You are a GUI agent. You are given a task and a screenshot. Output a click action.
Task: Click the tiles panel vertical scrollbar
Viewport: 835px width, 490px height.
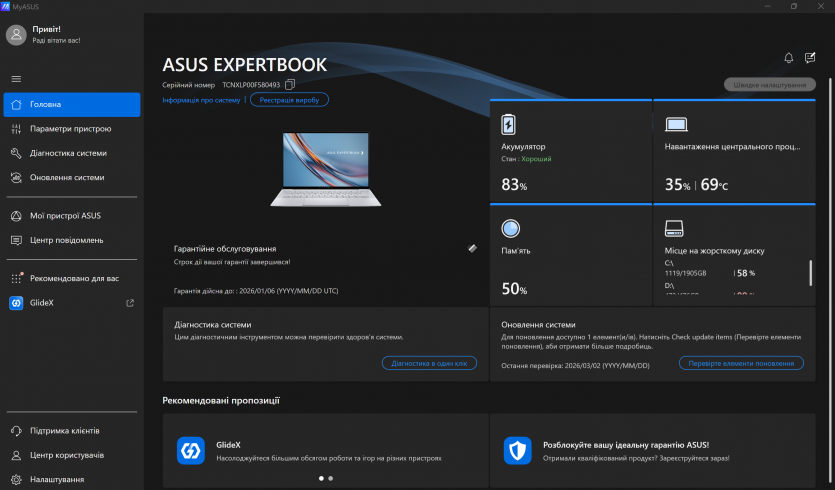tap(811, 273)
